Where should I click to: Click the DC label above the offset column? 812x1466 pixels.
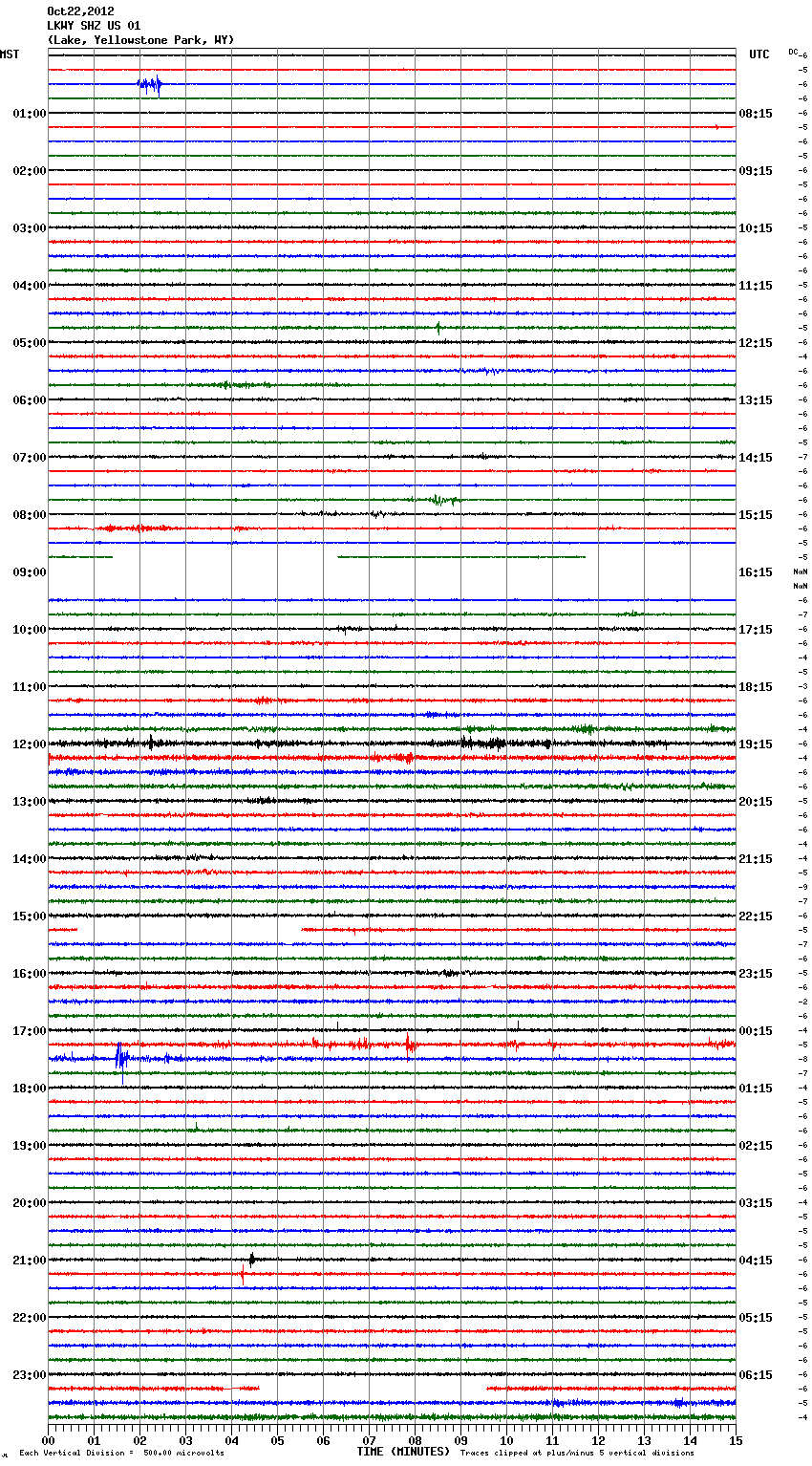794,52
